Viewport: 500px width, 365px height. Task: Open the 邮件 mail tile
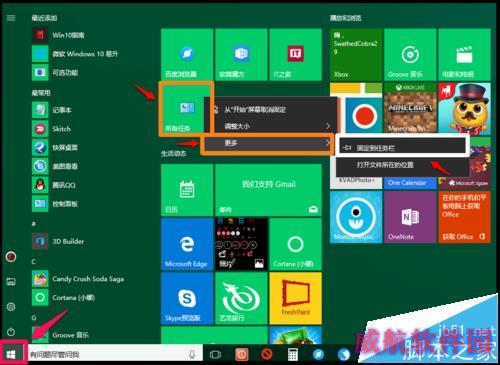[x=268, y=190]
